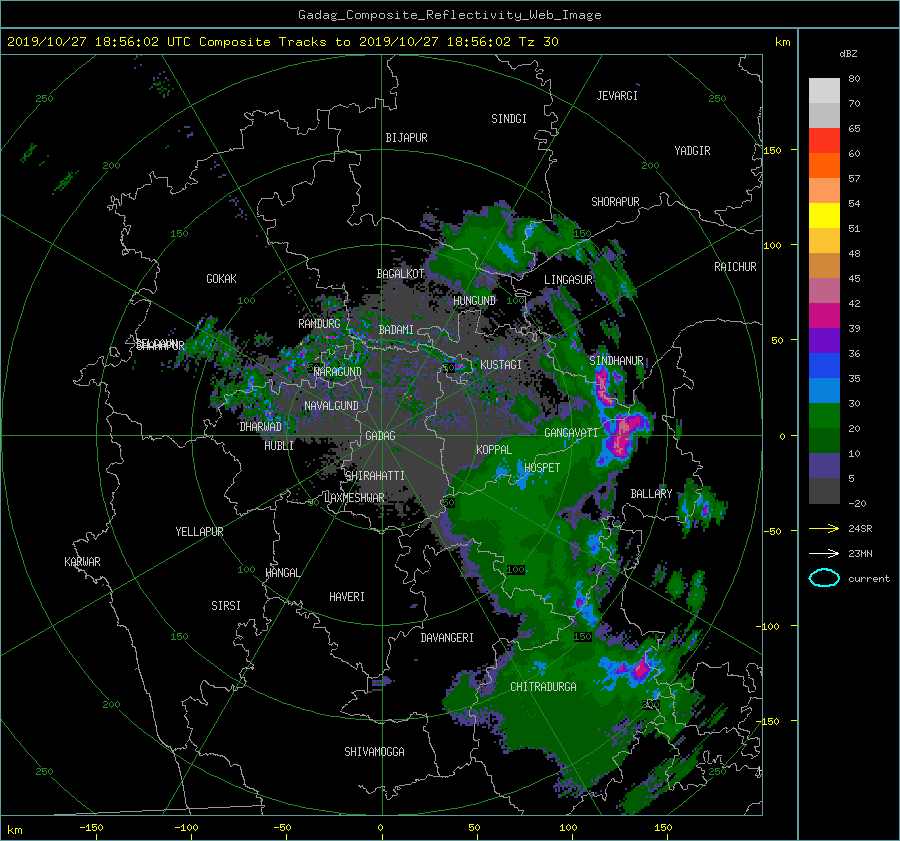Select the RAMDURG city label
This screenshot has height=841, width=900.
pos(319,324)
